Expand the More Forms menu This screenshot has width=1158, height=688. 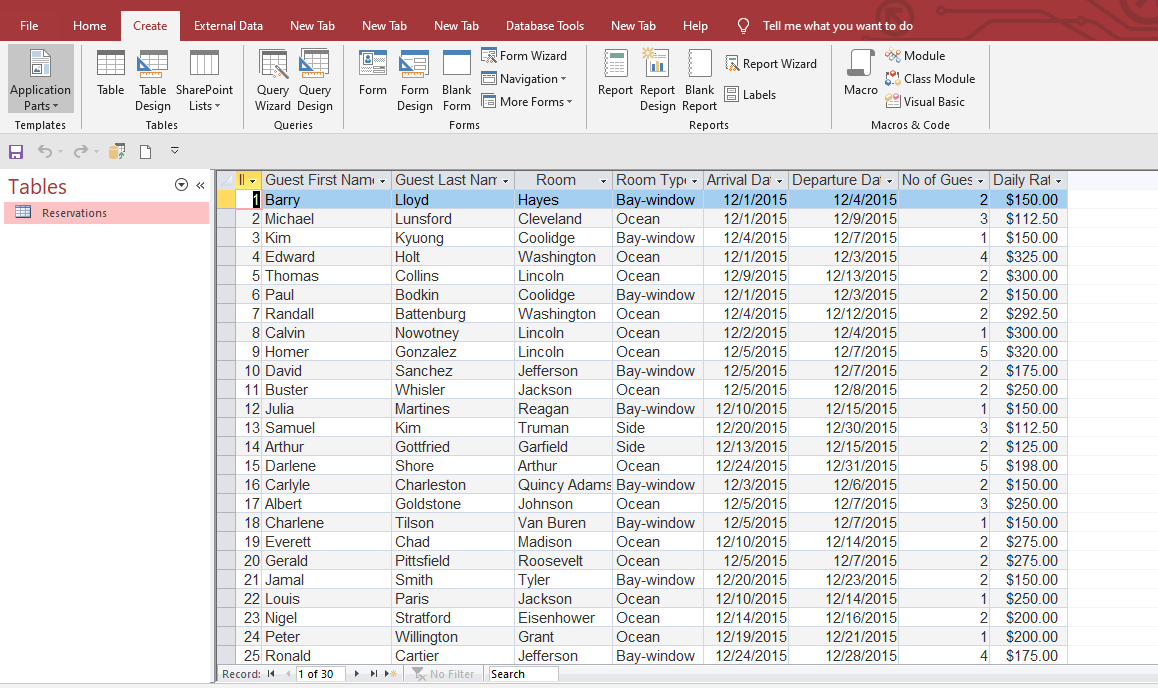527,100
